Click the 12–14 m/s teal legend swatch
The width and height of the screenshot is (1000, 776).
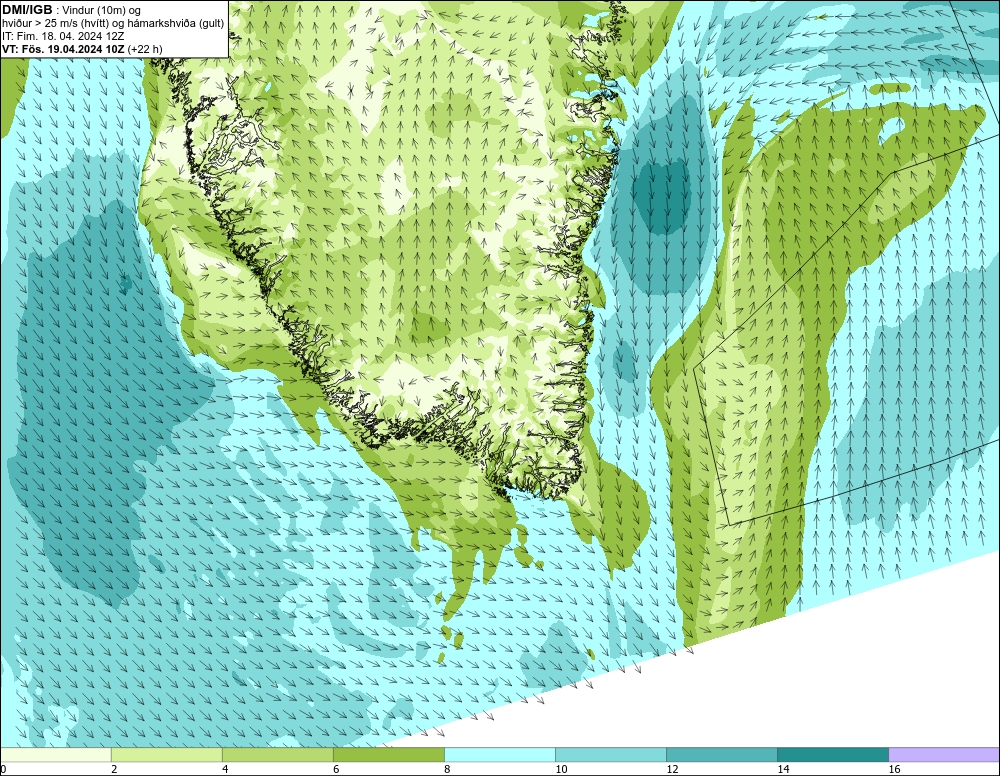722,755
